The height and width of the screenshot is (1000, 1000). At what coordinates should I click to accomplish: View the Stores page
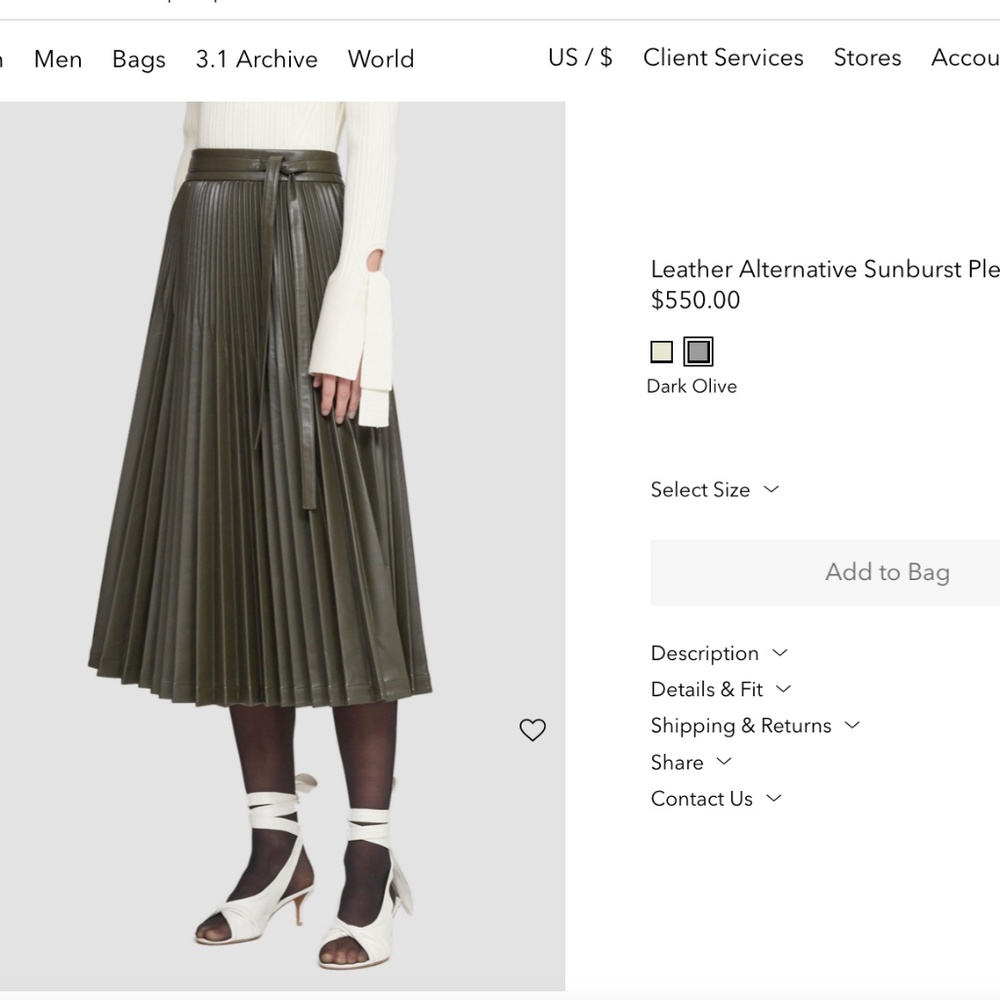(x=866, y=58)
